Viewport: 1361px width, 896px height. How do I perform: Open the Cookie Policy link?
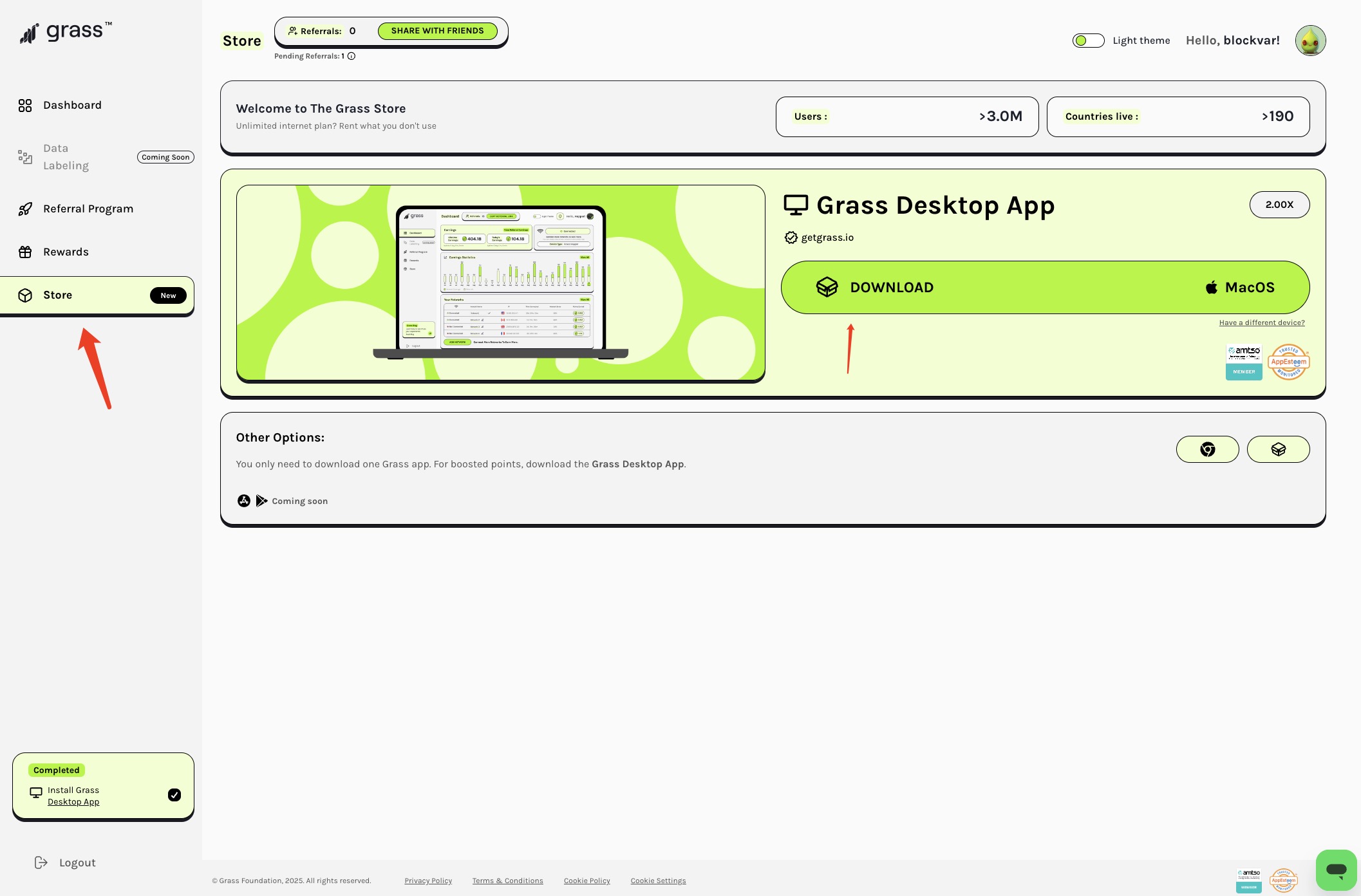point(587,881)
